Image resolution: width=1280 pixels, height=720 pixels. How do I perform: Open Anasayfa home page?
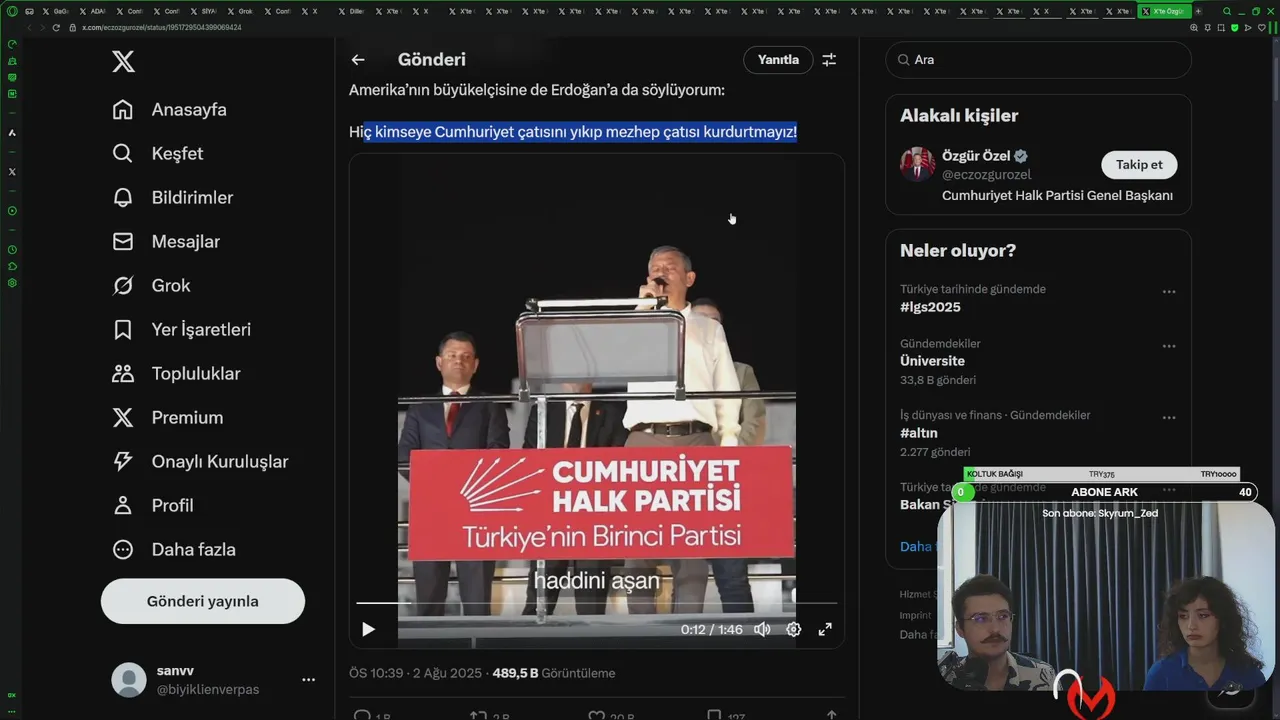pyautogui.click(x=169, y=110)
